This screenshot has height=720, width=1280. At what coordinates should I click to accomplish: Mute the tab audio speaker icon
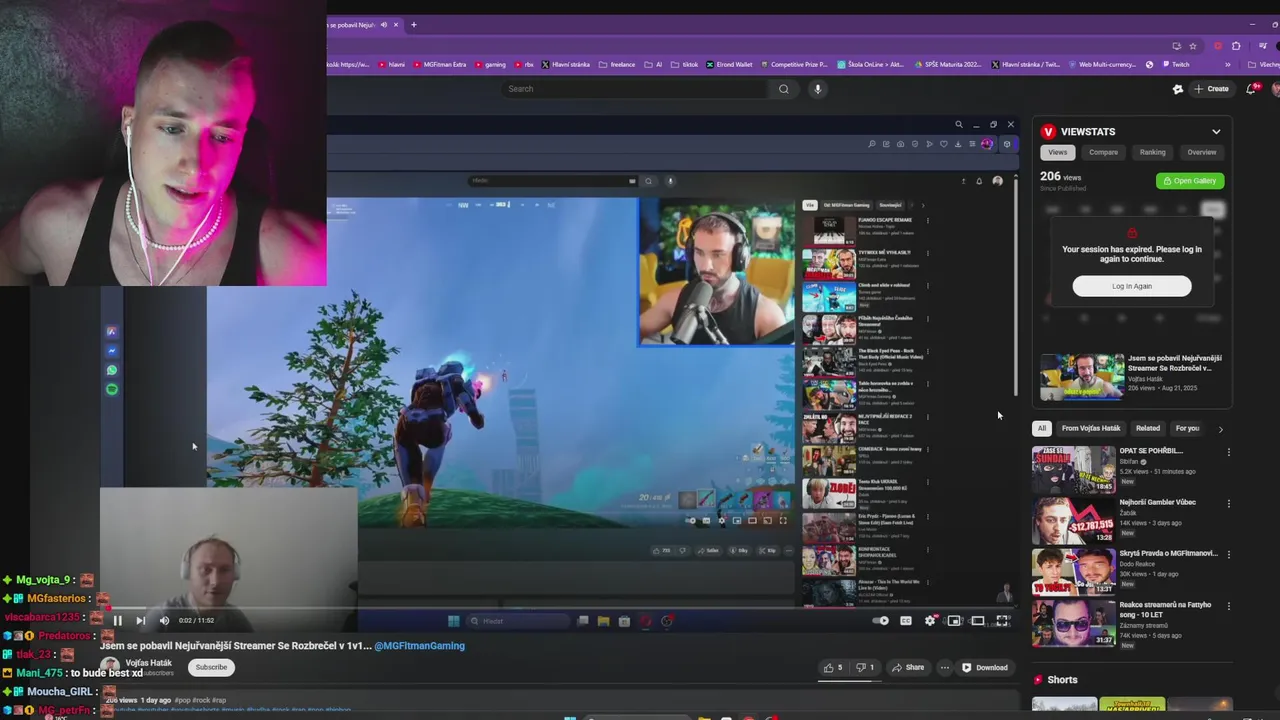tap(383, 25)
